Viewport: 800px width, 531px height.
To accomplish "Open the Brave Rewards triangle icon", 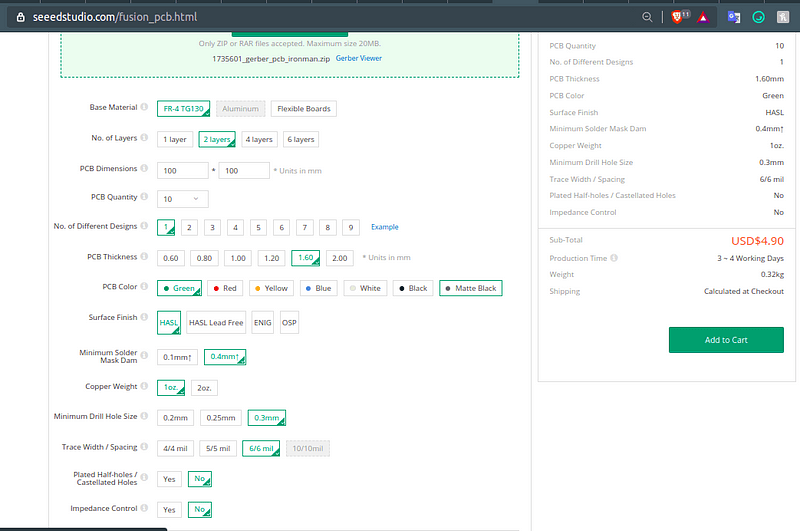I will coord(704,17).
